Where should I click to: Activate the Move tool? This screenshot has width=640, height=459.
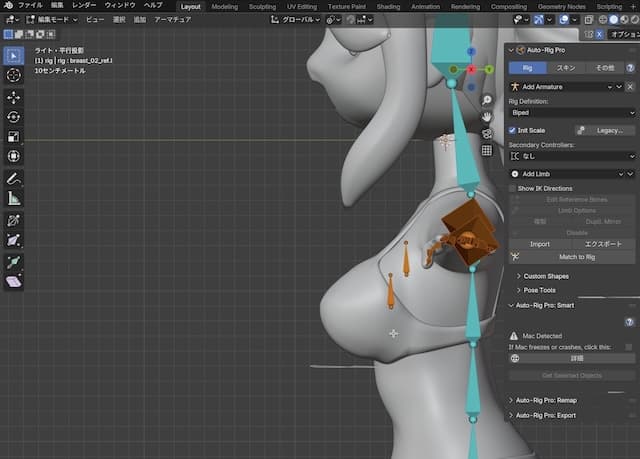pos(14,98)
